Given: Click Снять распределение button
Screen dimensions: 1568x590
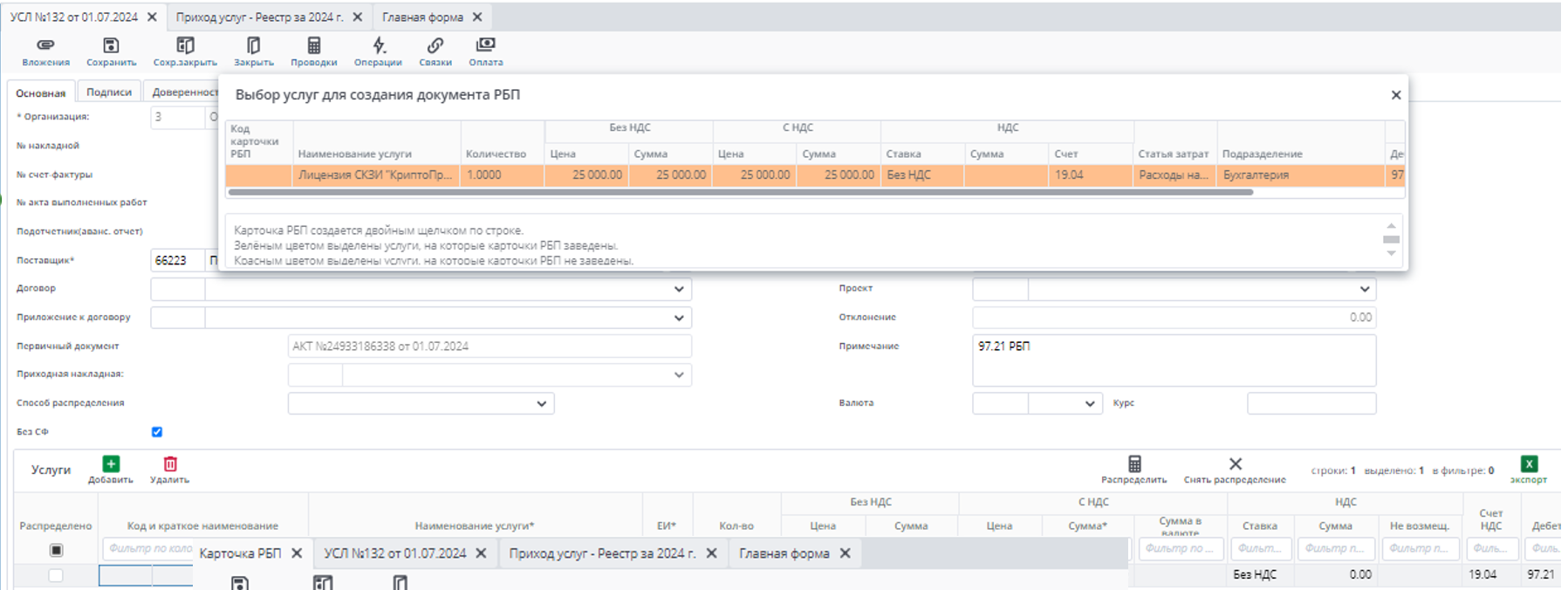Looking at the screenshot, I should point(1235,470).
